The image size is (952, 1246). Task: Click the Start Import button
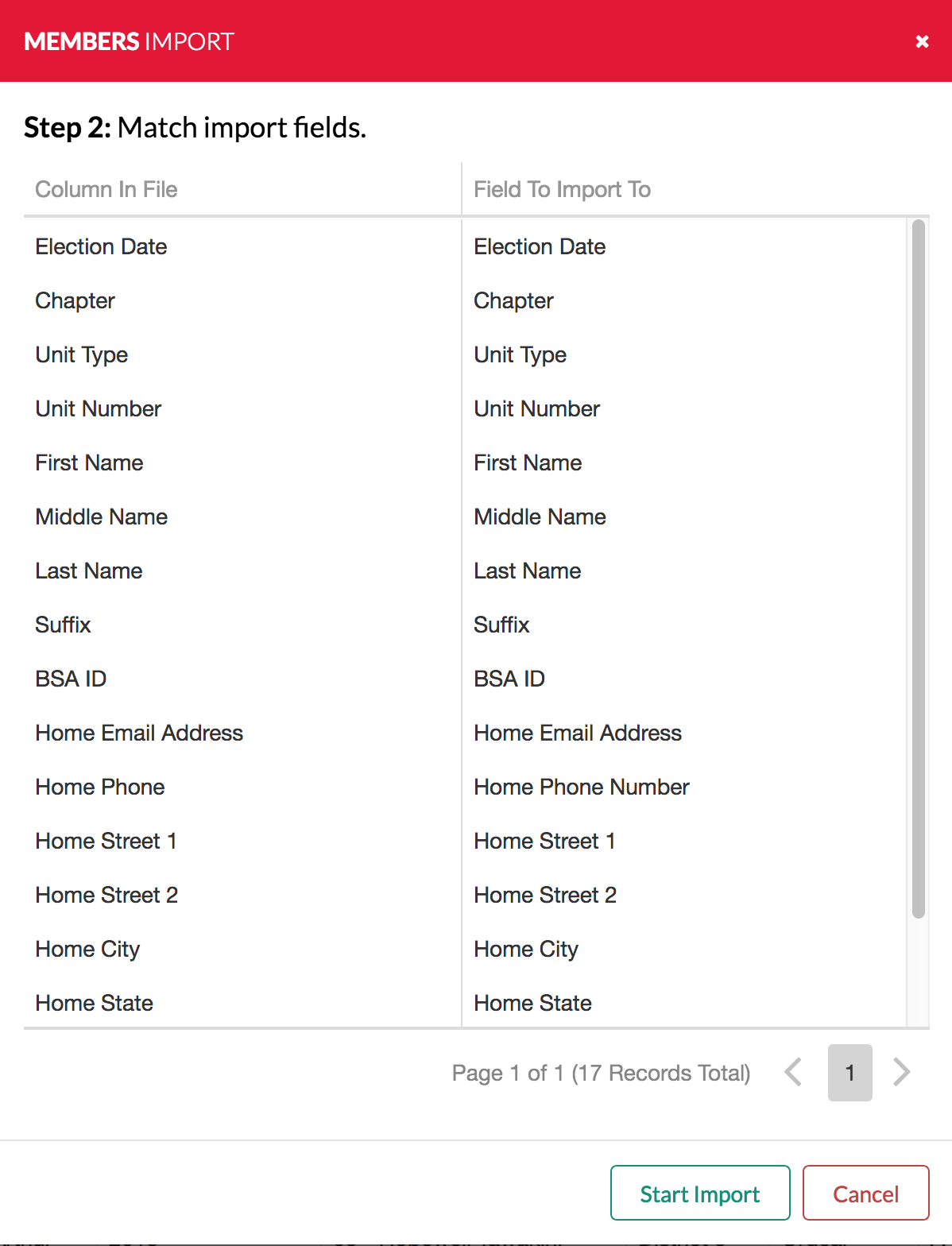(x=699, y=1194)
